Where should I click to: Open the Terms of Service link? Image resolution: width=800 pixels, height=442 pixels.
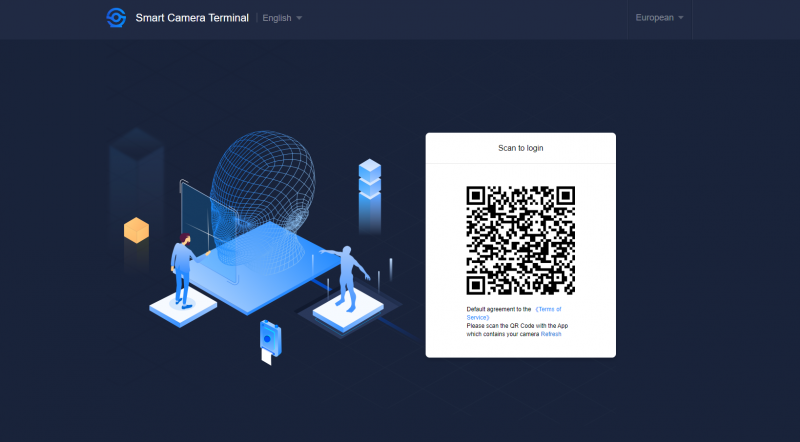point(514,313)
